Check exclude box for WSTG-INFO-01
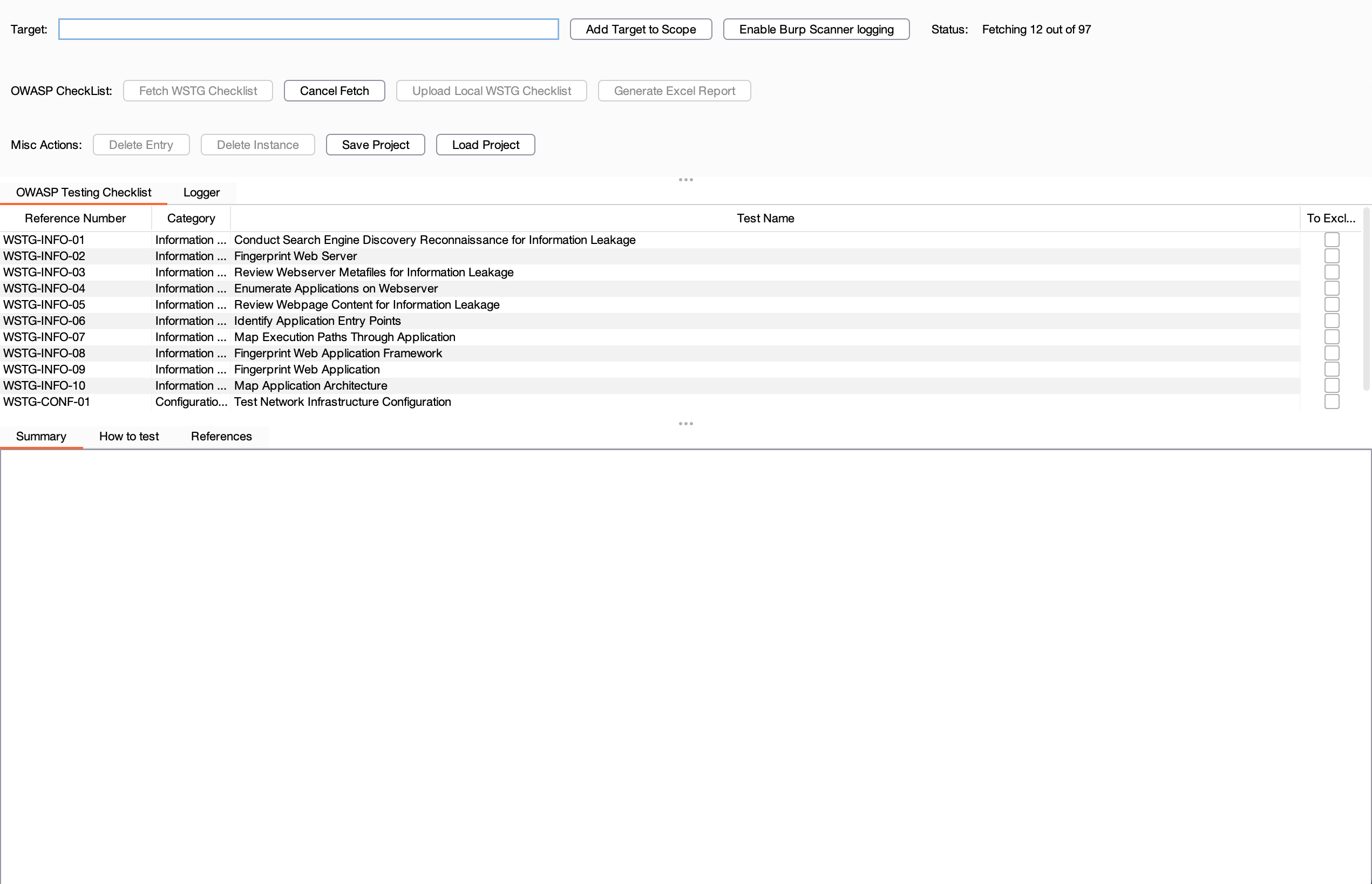 click(x=1332, y=240)
